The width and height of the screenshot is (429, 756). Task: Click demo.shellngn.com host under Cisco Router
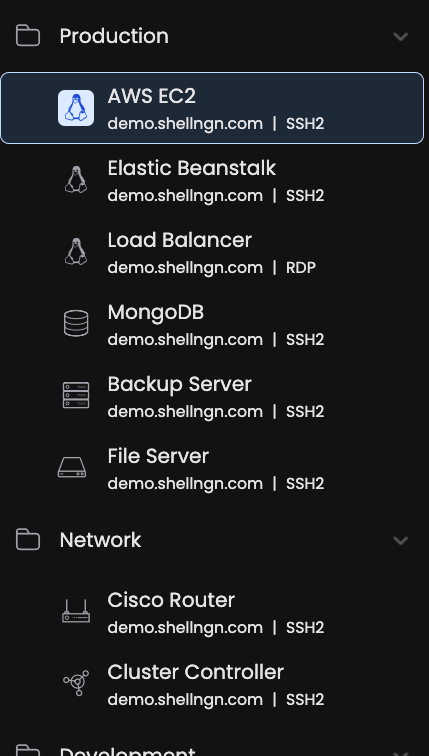(x=185, y=628)
